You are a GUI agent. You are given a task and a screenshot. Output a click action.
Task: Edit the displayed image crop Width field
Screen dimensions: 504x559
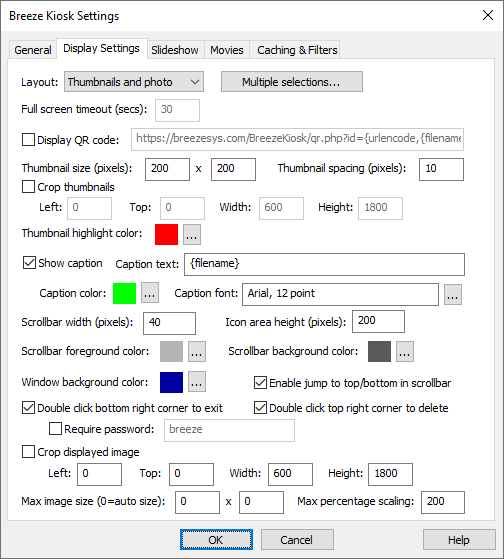click(290, 475)
